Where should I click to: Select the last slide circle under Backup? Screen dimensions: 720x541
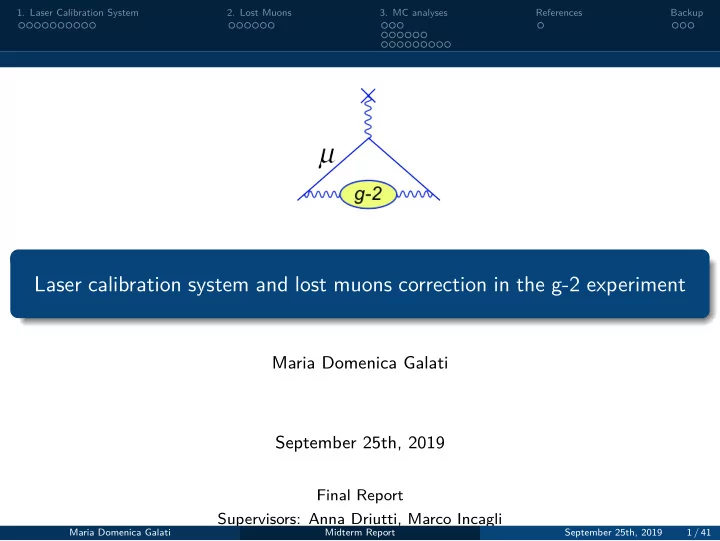coord(691,26)
